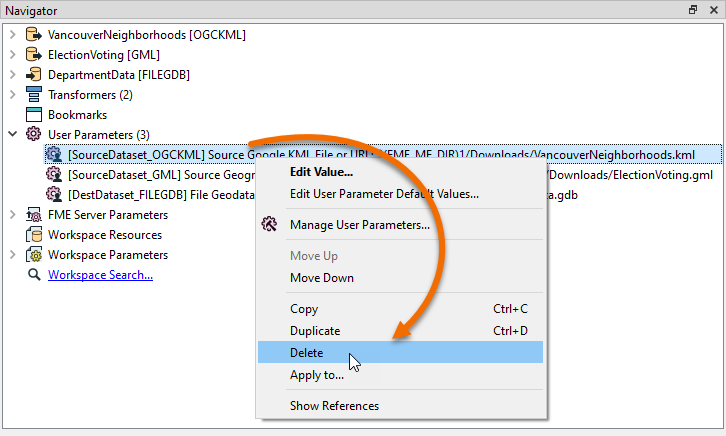Open the Workspace Search... link
726x436 pixels.
point(100,275)
